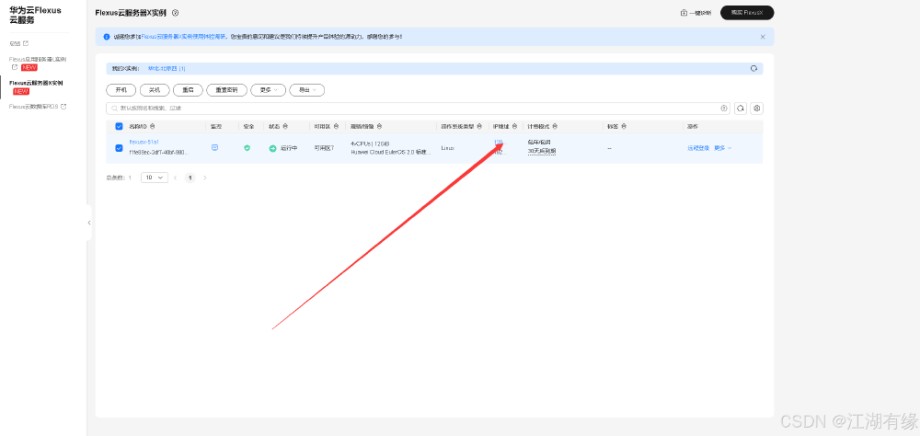The image size is (920, 436).
Task: Uncheck the flexusx instance row checkbox
Action: coord(119,148)
